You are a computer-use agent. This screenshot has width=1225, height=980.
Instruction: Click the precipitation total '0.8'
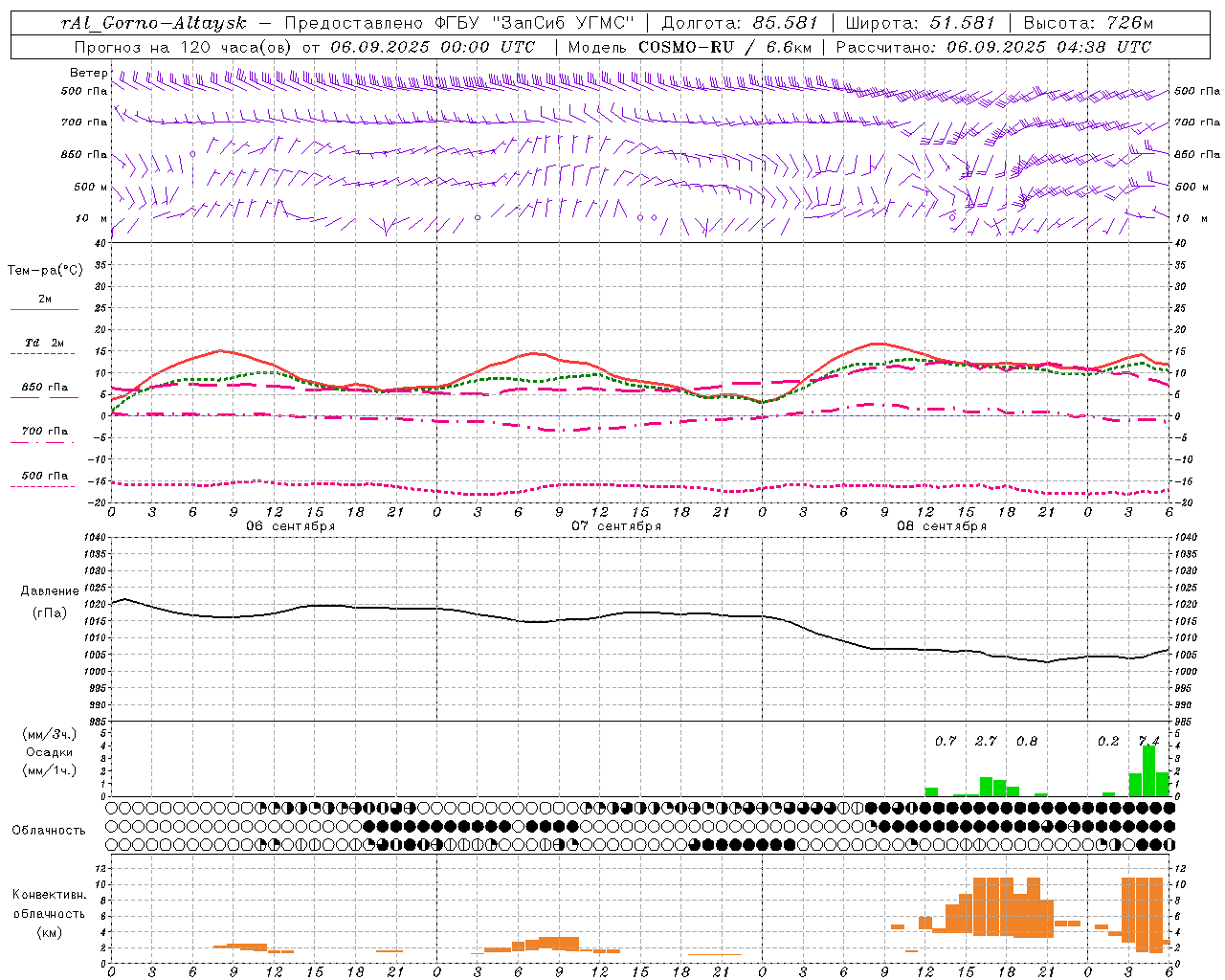click(1027, 741)
